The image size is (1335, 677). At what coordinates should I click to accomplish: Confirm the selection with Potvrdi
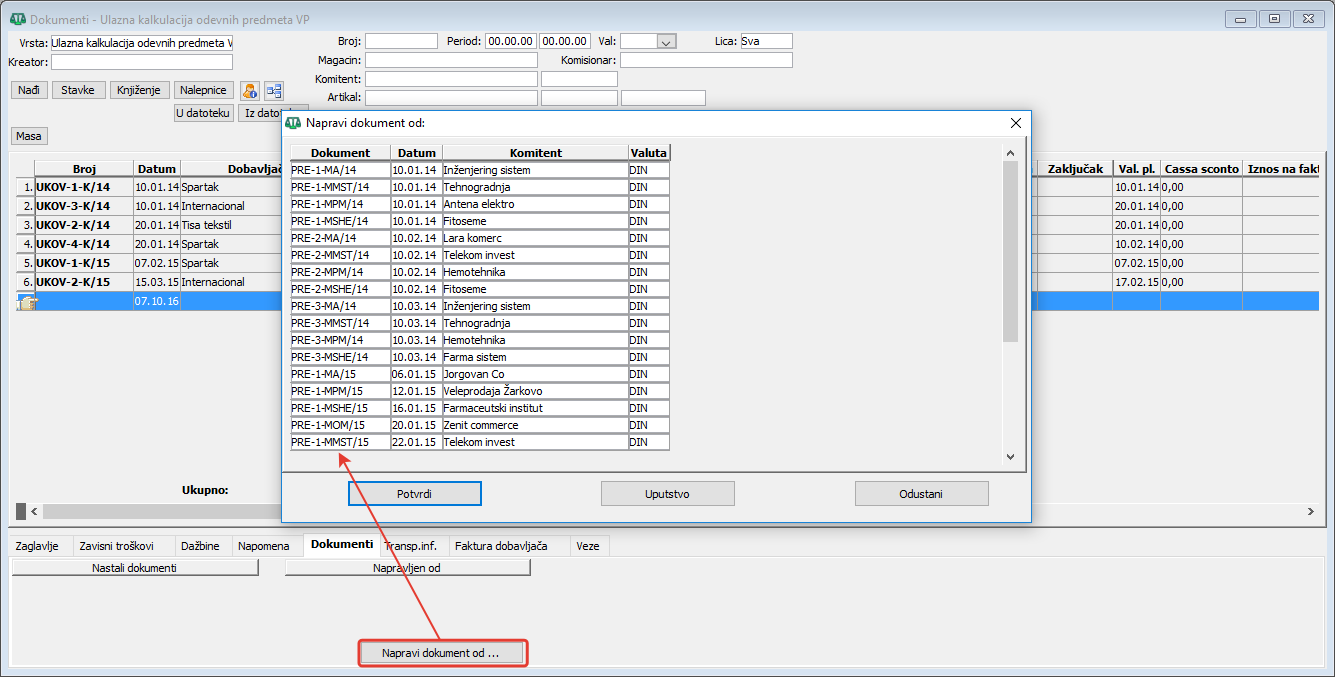point(415,494)
